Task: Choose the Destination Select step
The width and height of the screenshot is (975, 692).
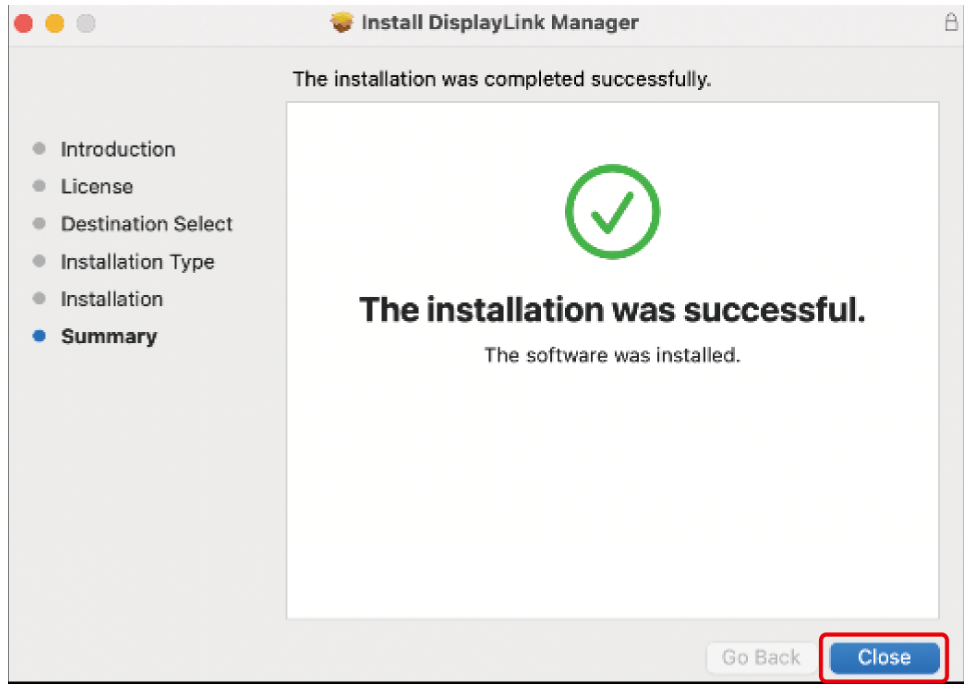Action: (x=146, y=224)
